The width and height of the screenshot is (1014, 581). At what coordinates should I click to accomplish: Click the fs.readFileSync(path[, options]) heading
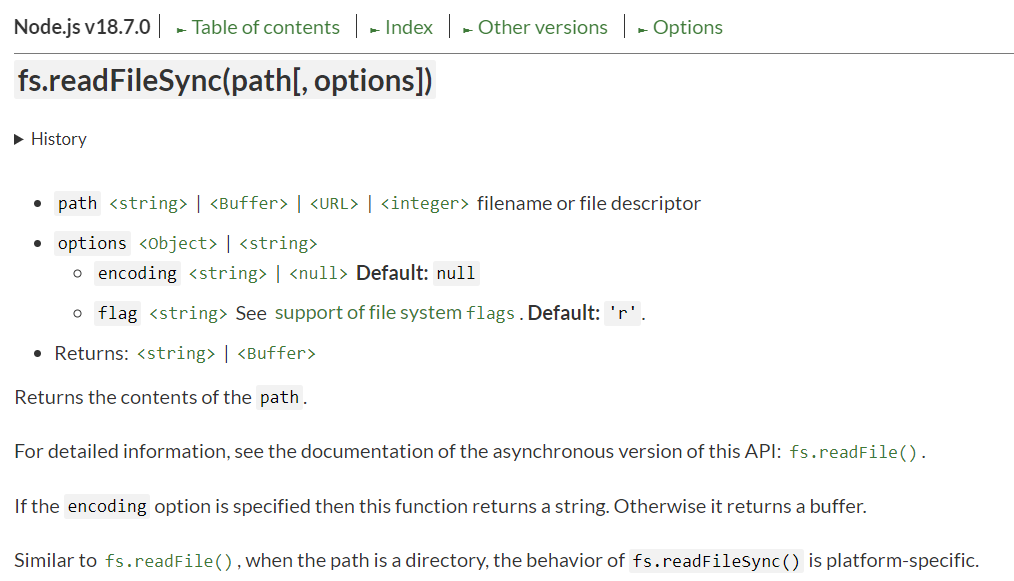226,80
